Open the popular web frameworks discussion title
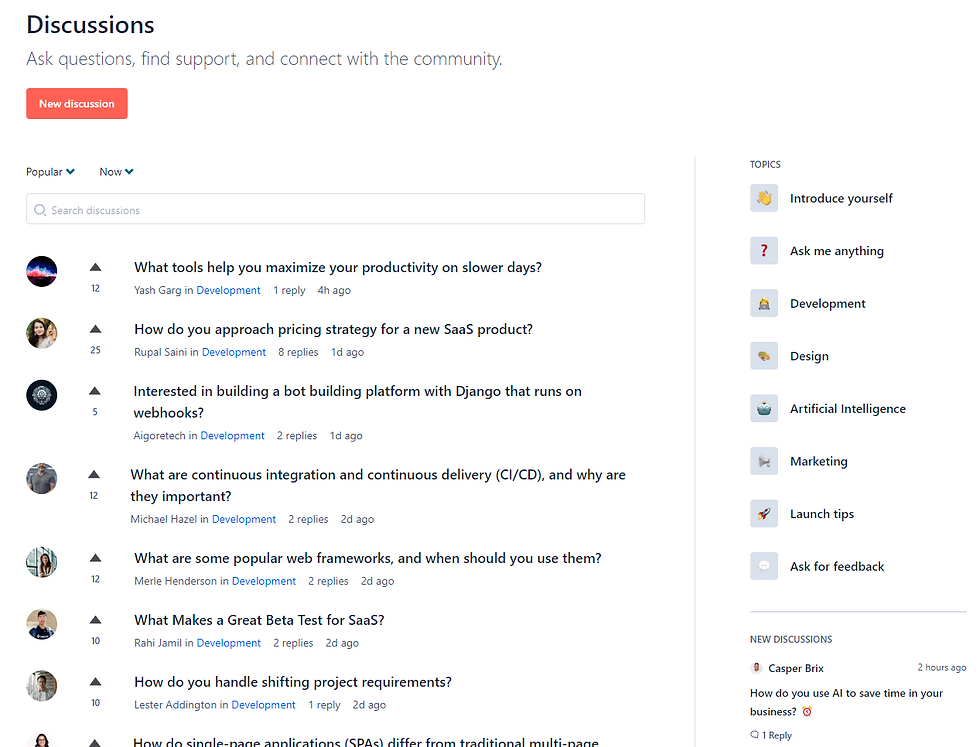 coord(368,558)
